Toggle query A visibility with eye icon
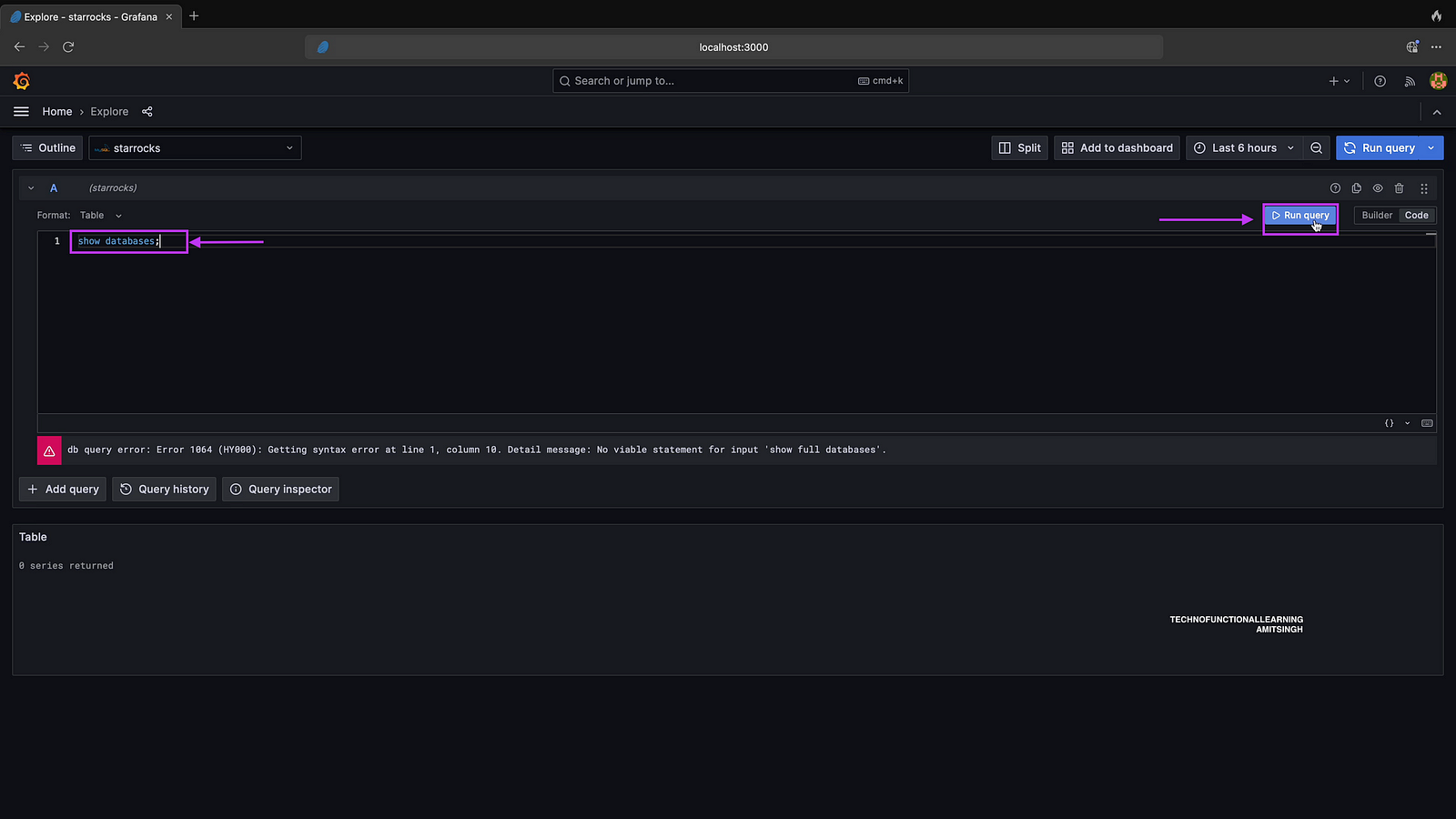 [1378, 188]
